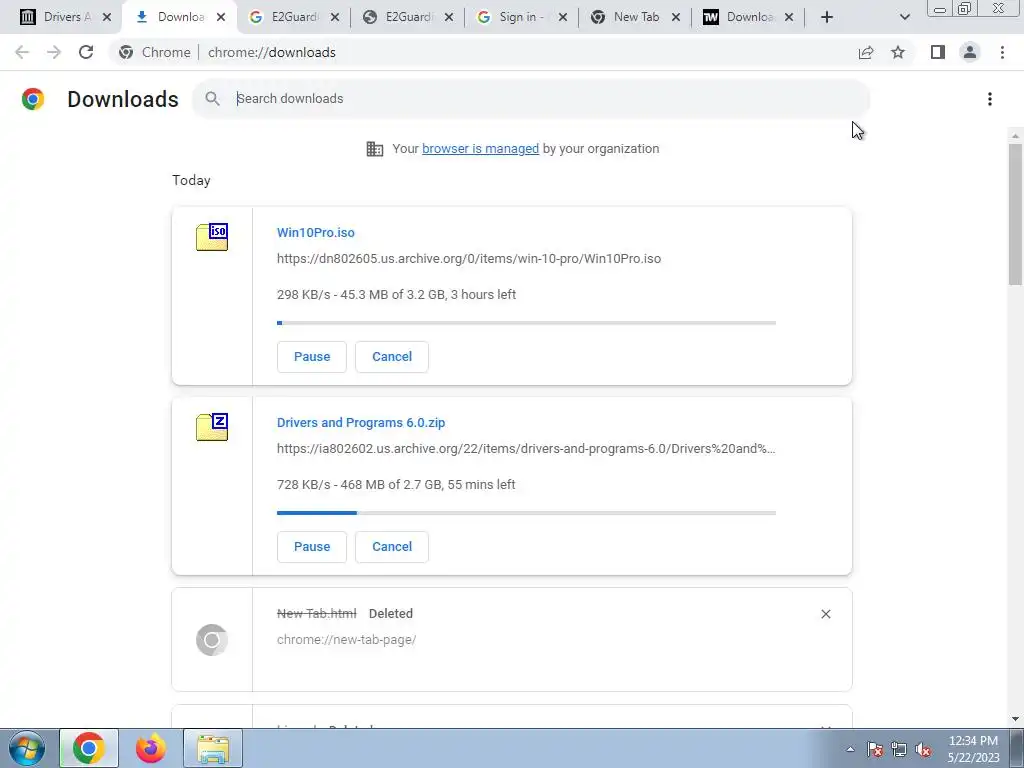Go forward using the browser forward arrow
The height and width of the screenshot is (768, 1024).
click(54, 52)
